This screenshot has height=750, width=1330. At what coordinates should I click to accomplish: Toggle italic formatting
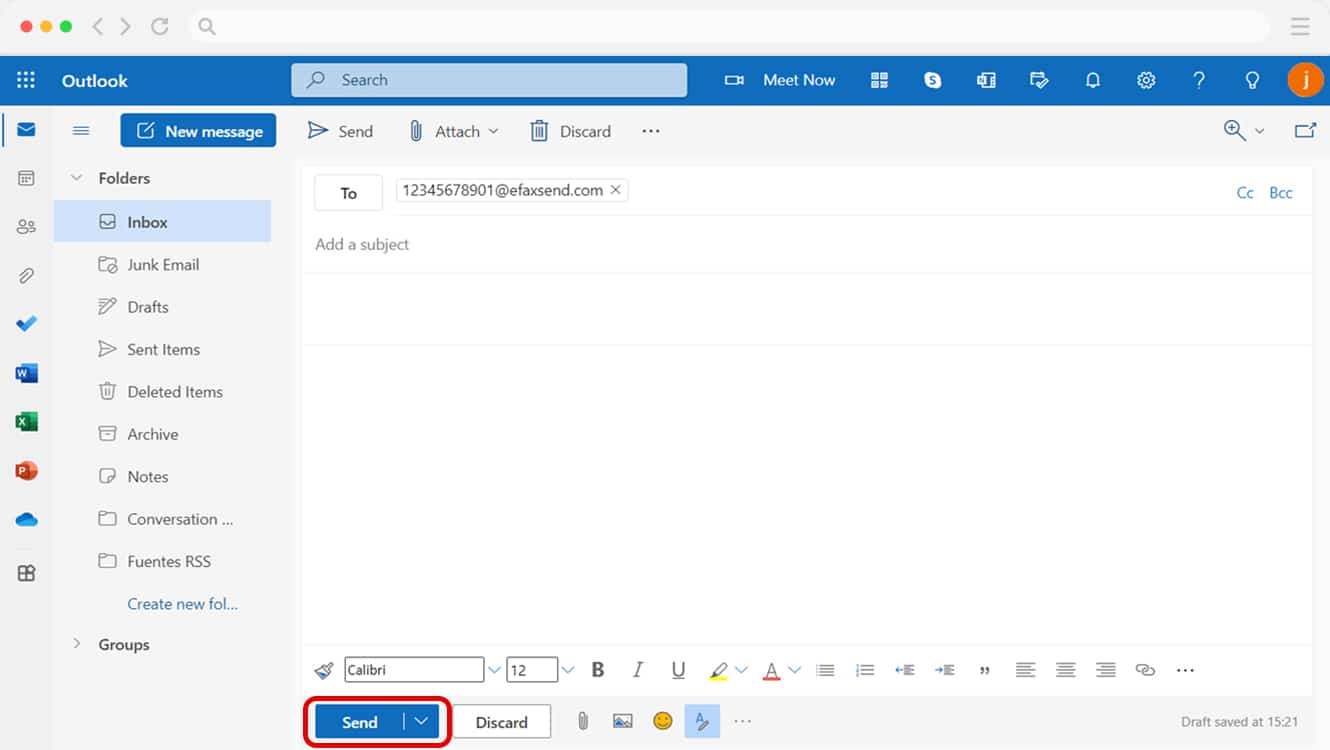(638, 669)
